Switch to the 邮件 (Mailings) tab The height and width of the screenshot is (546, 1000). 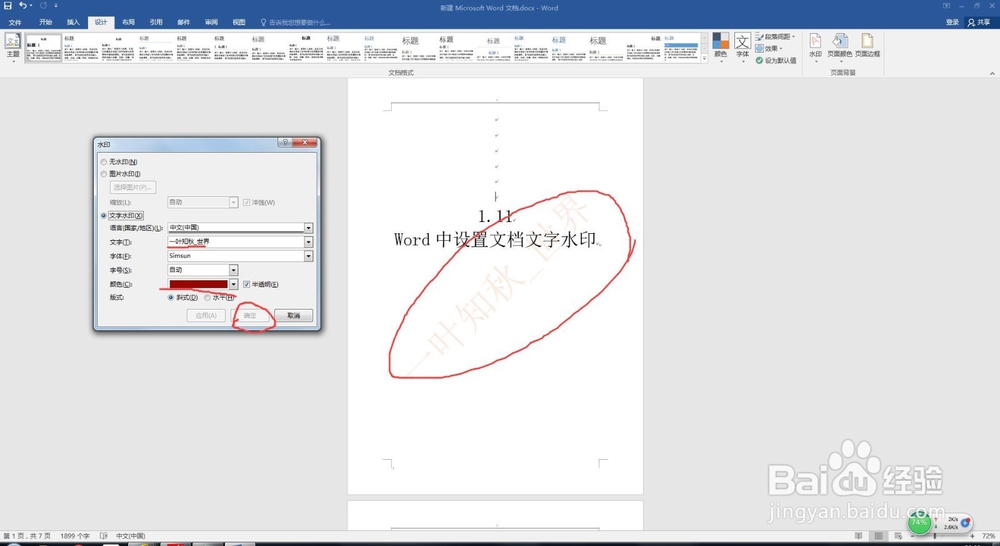coord(184,22)
